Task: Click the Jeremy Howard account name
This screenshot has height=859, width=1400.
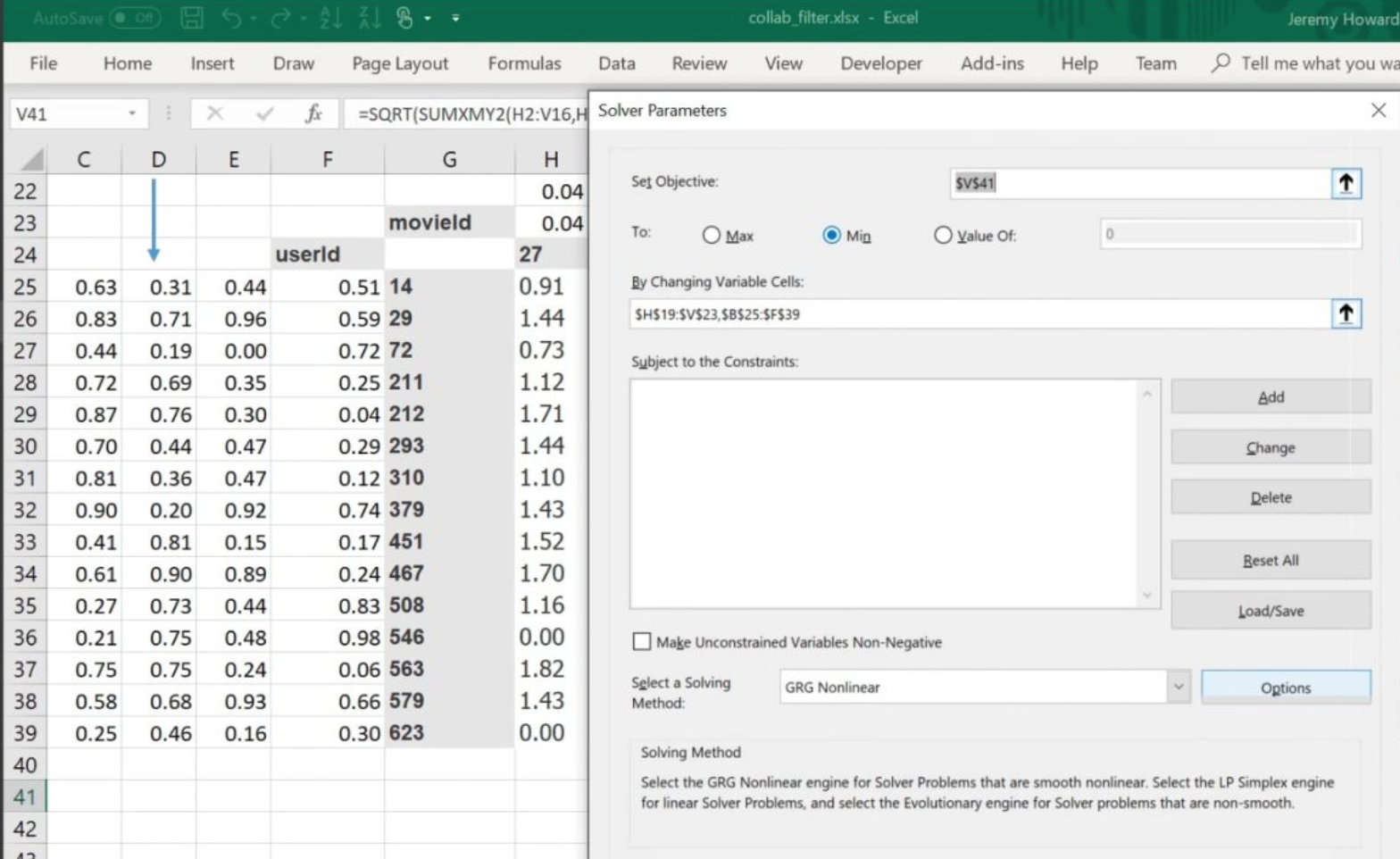Action: click(x=1342, y=19)
